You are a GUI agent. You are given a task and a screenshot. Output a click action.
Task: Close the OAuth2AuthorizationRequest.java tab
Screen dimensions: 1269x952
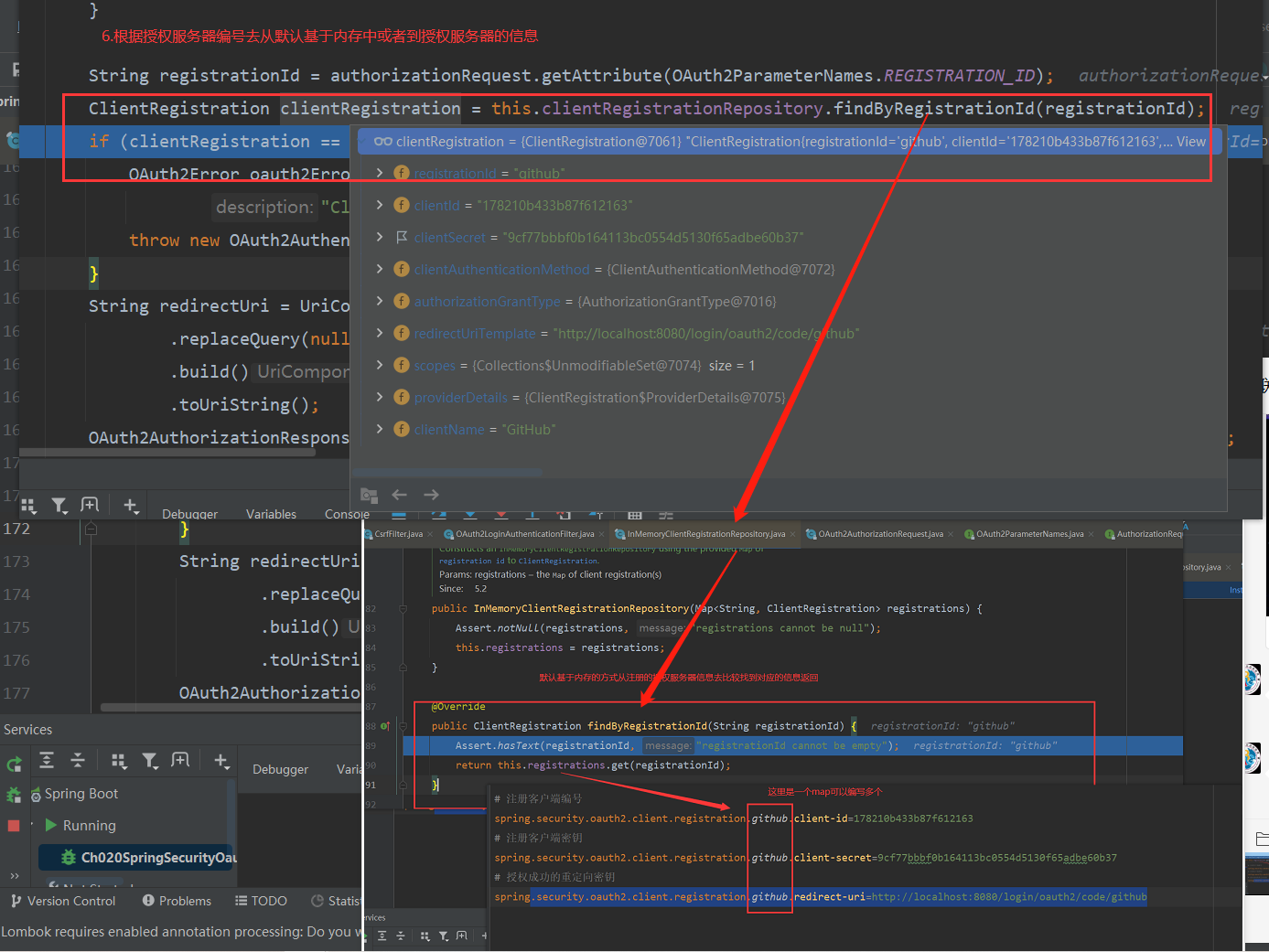coord(951,534)
